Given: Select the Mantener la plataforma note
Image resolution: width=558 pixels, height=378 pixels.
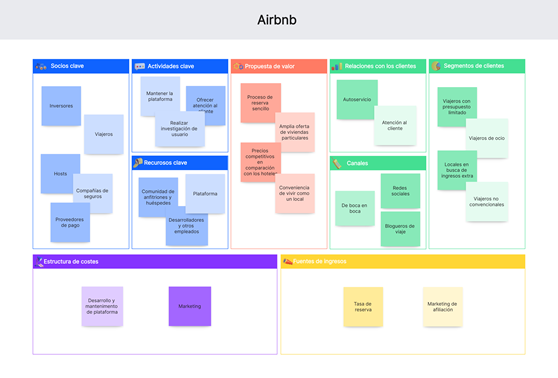Looking at the screenshot, I should click(x=160, y=96).
